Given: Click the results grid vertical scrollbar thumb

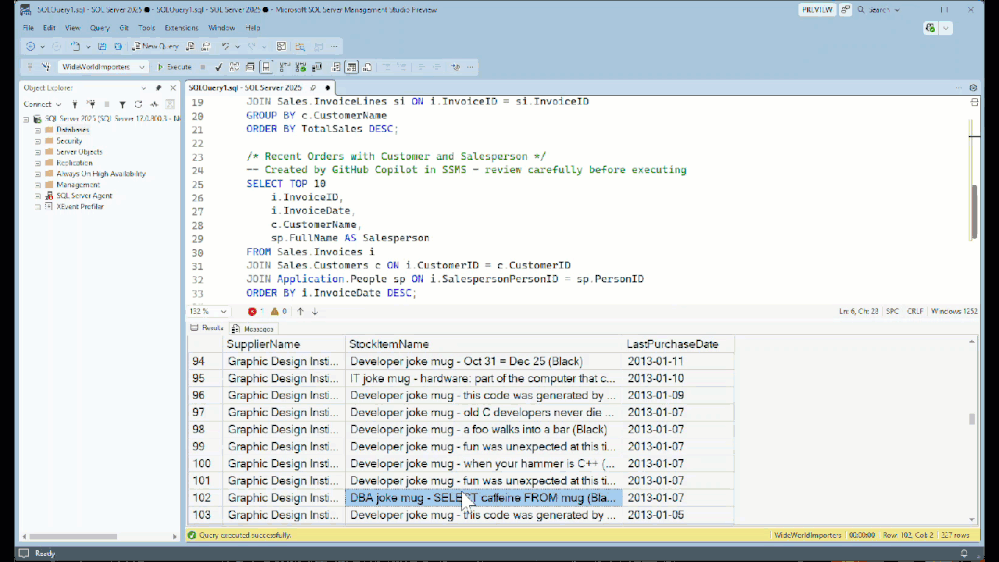Looking at the screenshot, I should (x=971, y=419).
